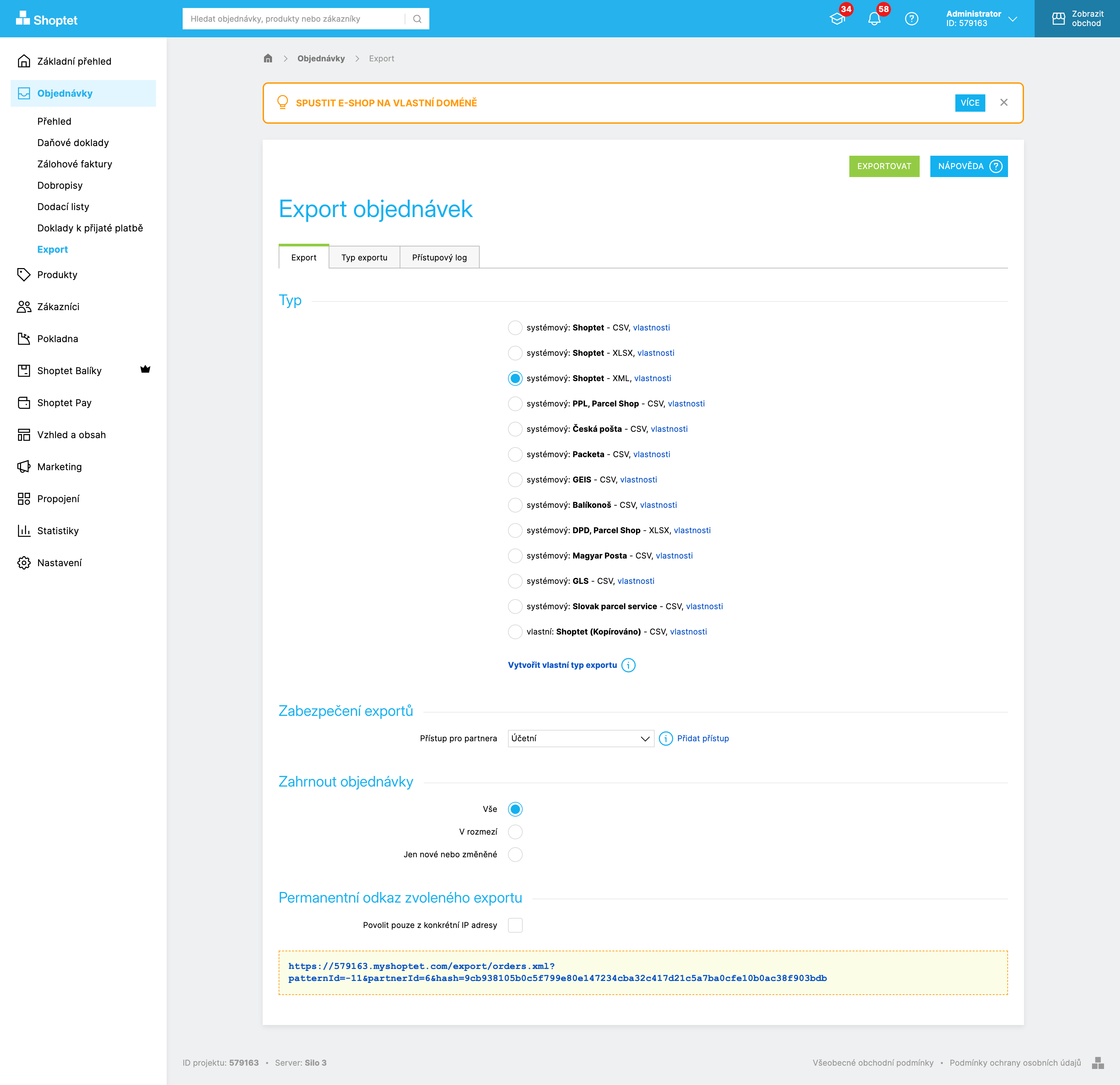This screenshot has height=1085, width=1120.
Task: Switch to the Typ exportu tab
Action: point(364,257)
